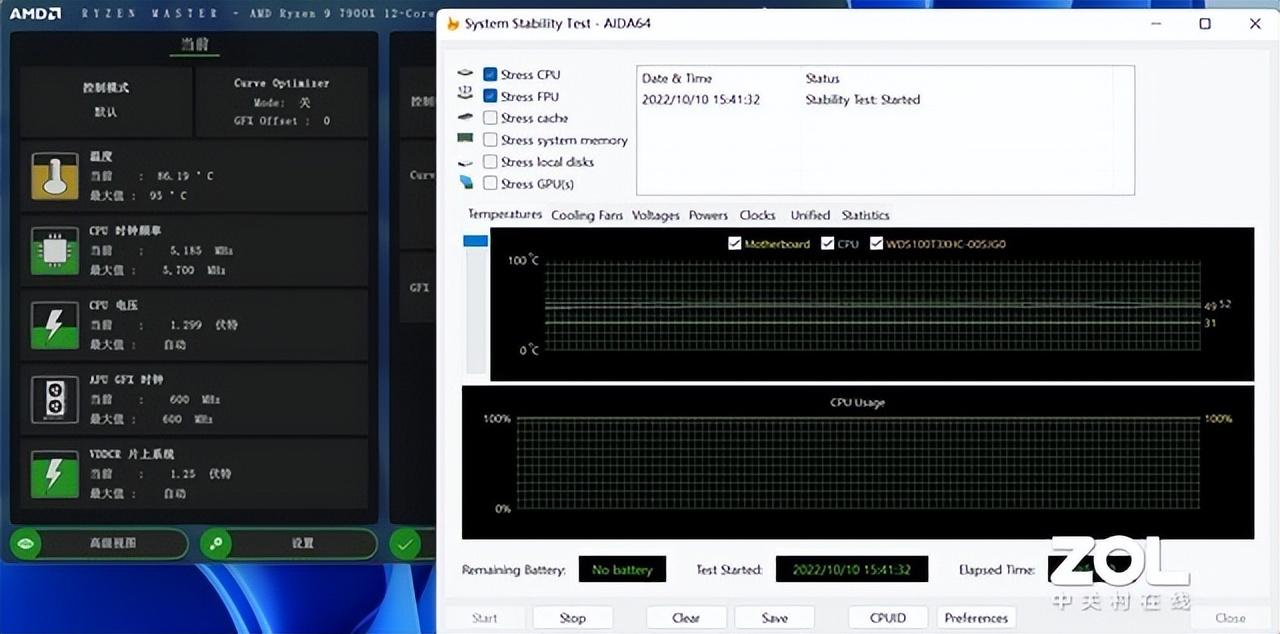
Task: Select the Unified tab
Action: coord(810,215)
